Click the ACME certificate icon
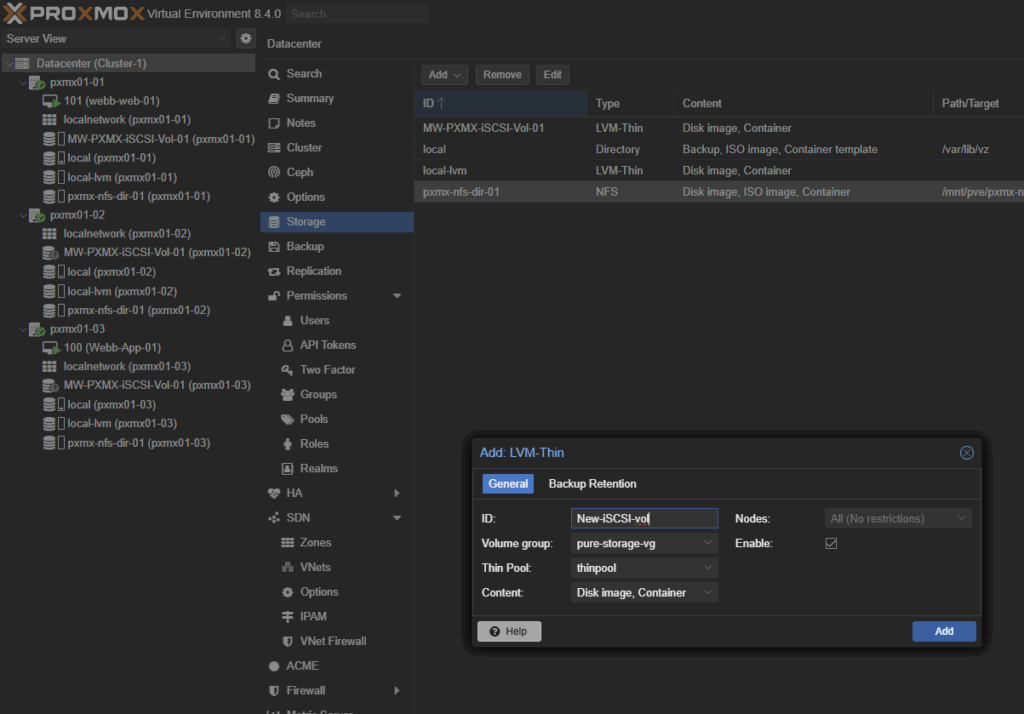This screenshot has width=1024, height=714. click(x=274, y=666)
